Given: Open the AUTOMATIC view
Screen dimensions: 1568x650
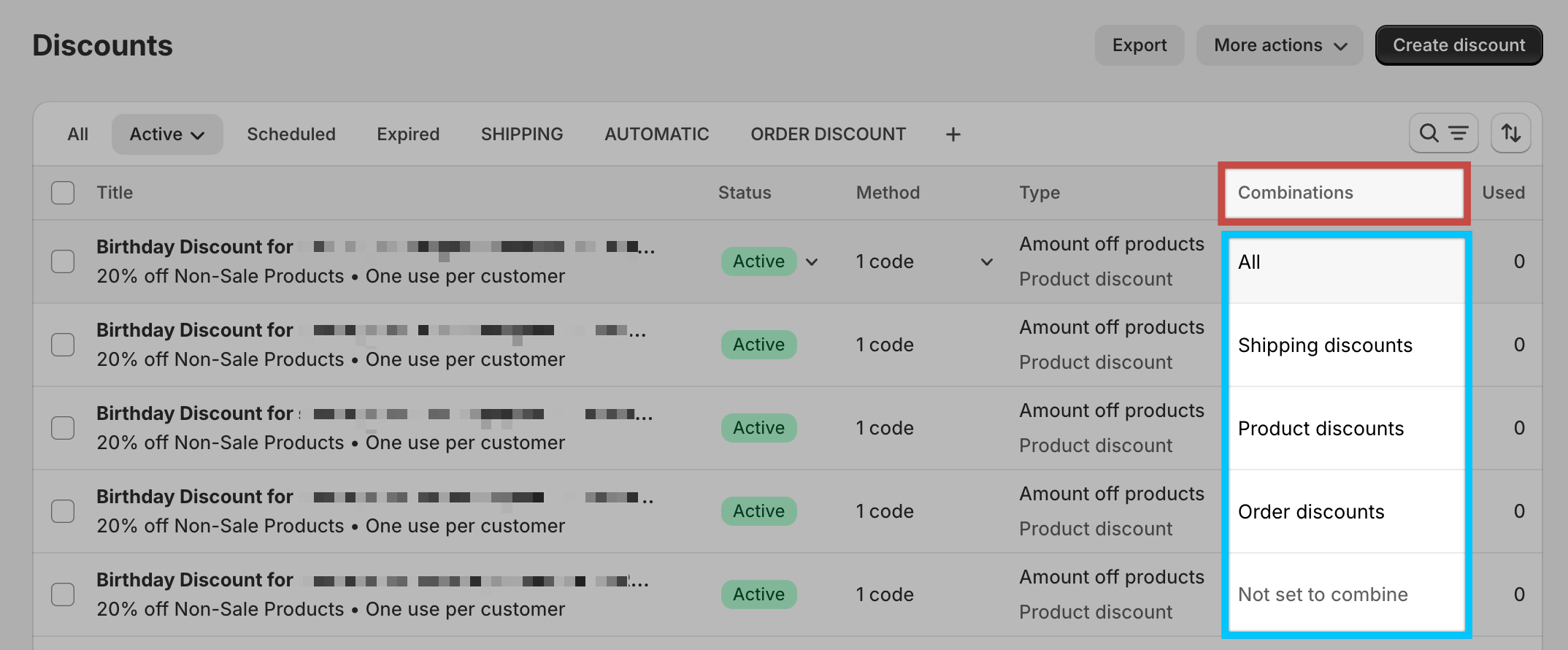Looking at the screenshot, I should pyautogui.click(x=657, y=134).
